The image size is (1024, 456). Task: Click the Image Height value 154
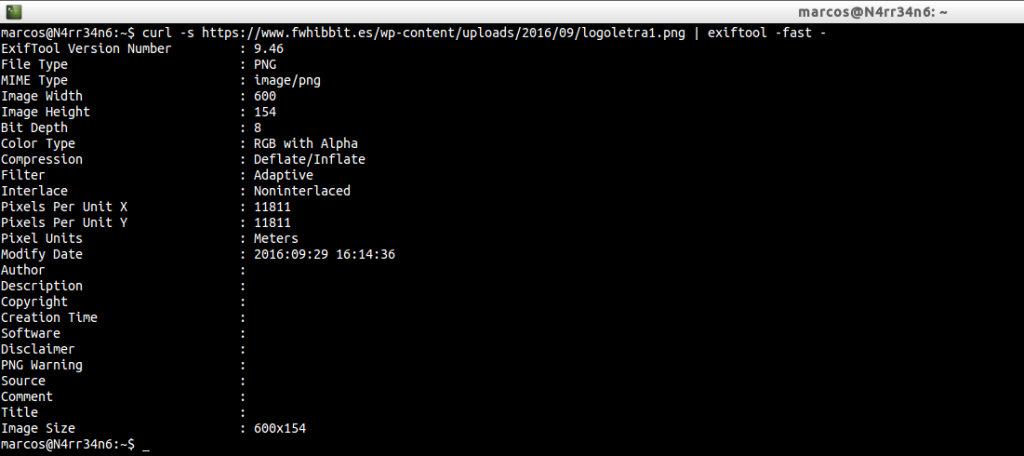click(x=265, y=112)
